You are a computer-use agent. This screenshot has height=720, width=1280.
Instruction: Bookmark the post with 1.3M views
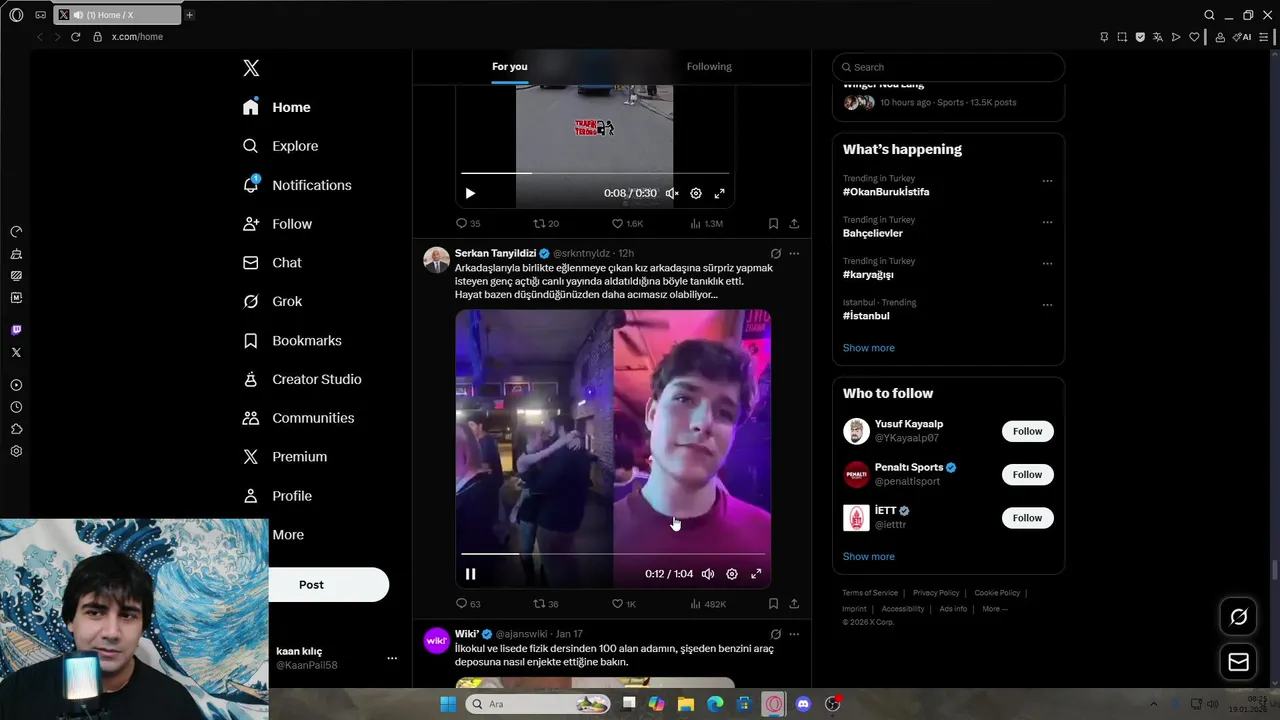coord(773,224)
